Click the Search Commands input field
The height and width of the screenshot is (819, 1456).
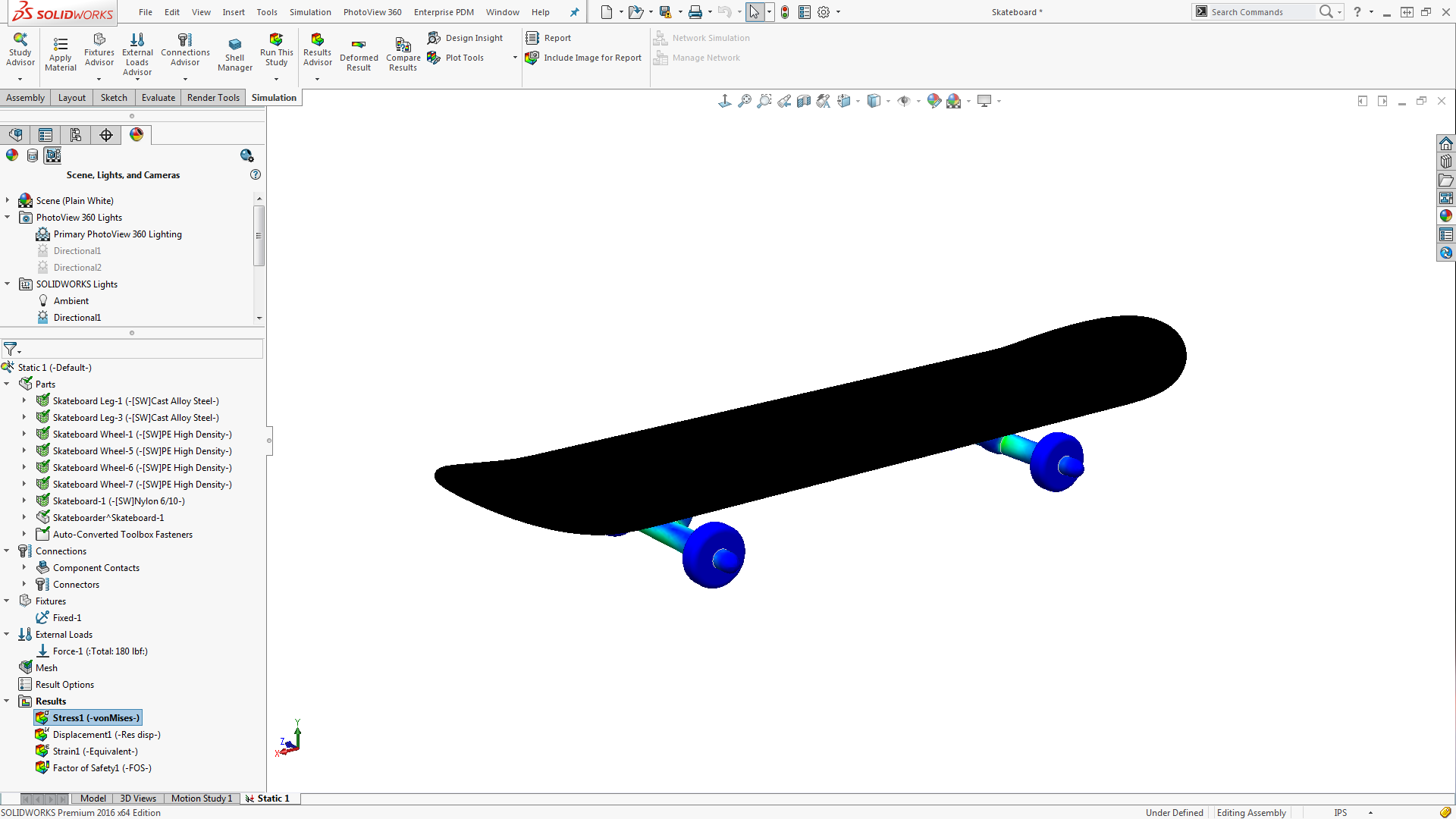[x=1259, y=12]
